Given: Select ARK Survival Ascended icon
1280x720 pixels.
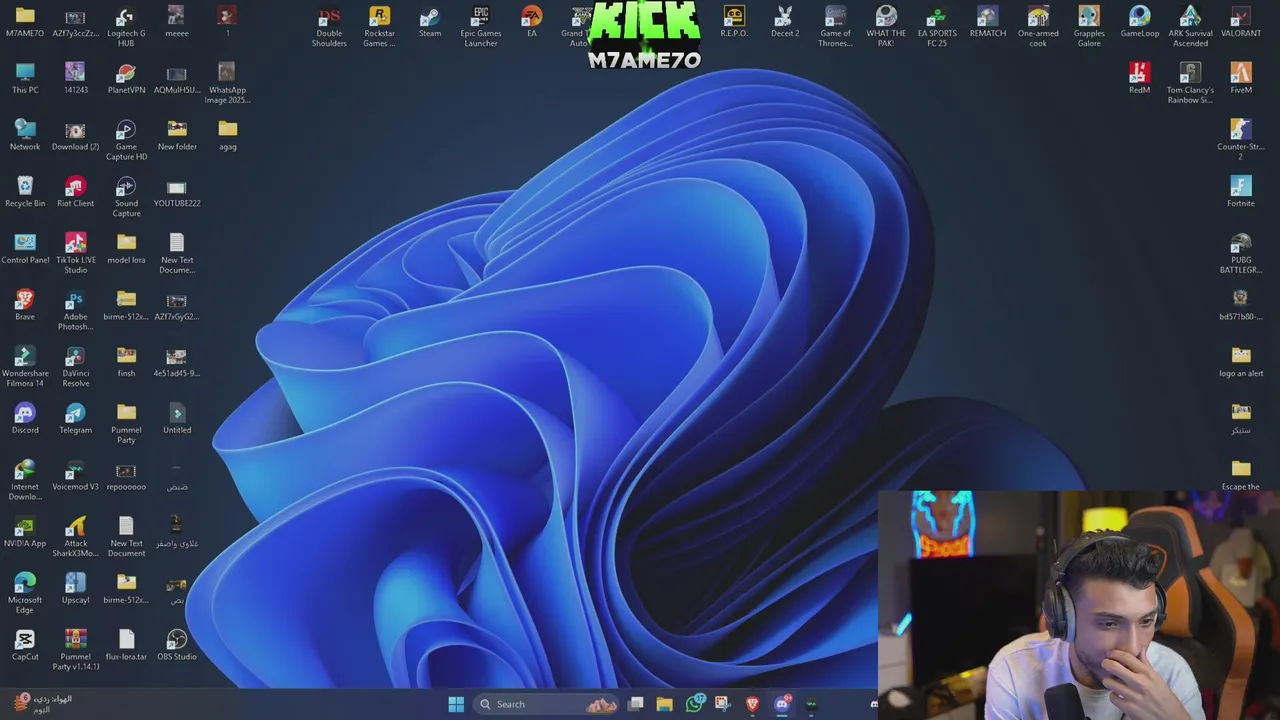Looking at the screenshot, I should (x=1190, y=27).
